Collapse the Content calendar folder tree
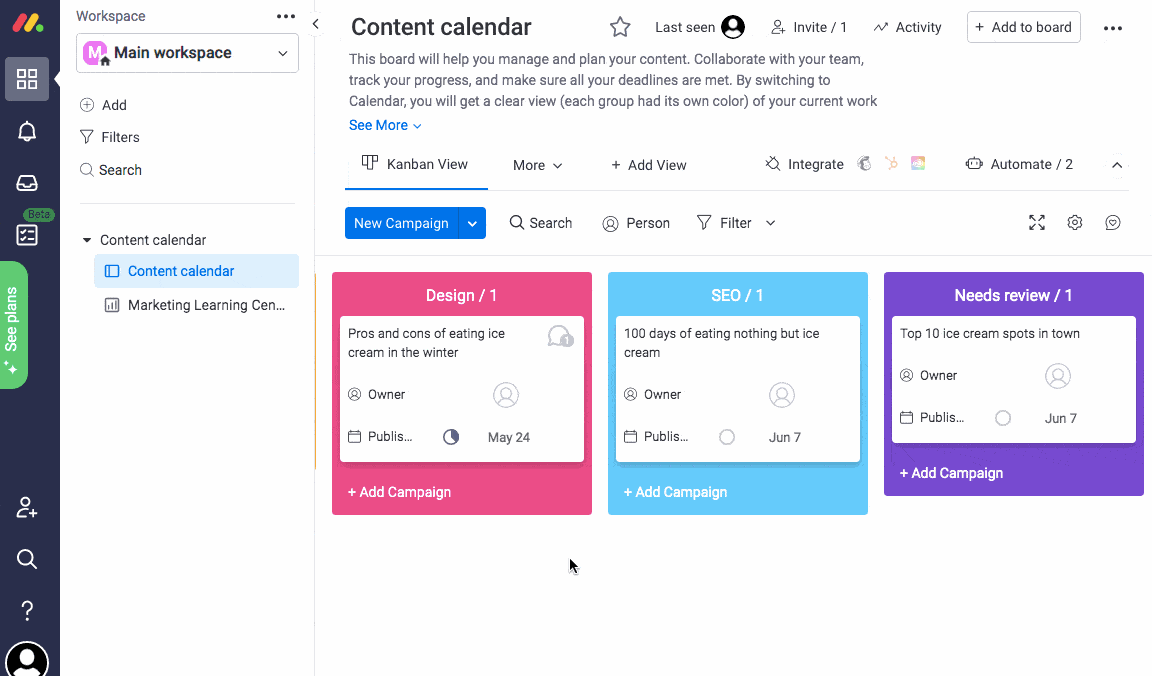 [x=87, y=240]
